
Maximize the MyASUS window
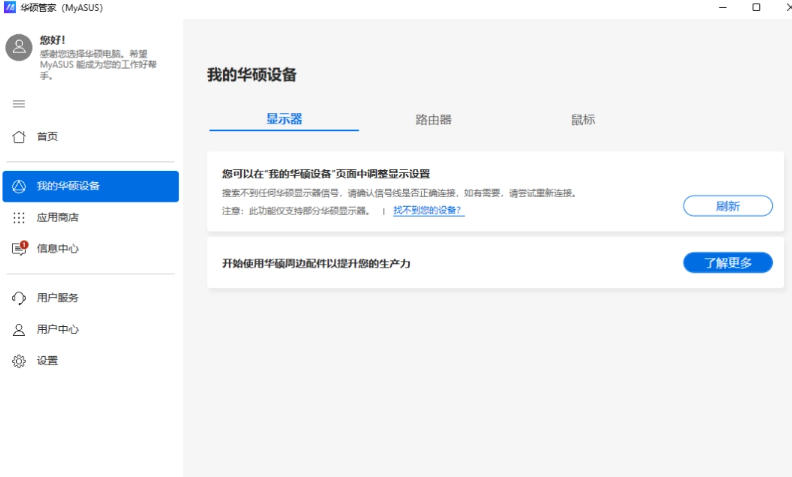pyautogui.click(x=756, y=7)
